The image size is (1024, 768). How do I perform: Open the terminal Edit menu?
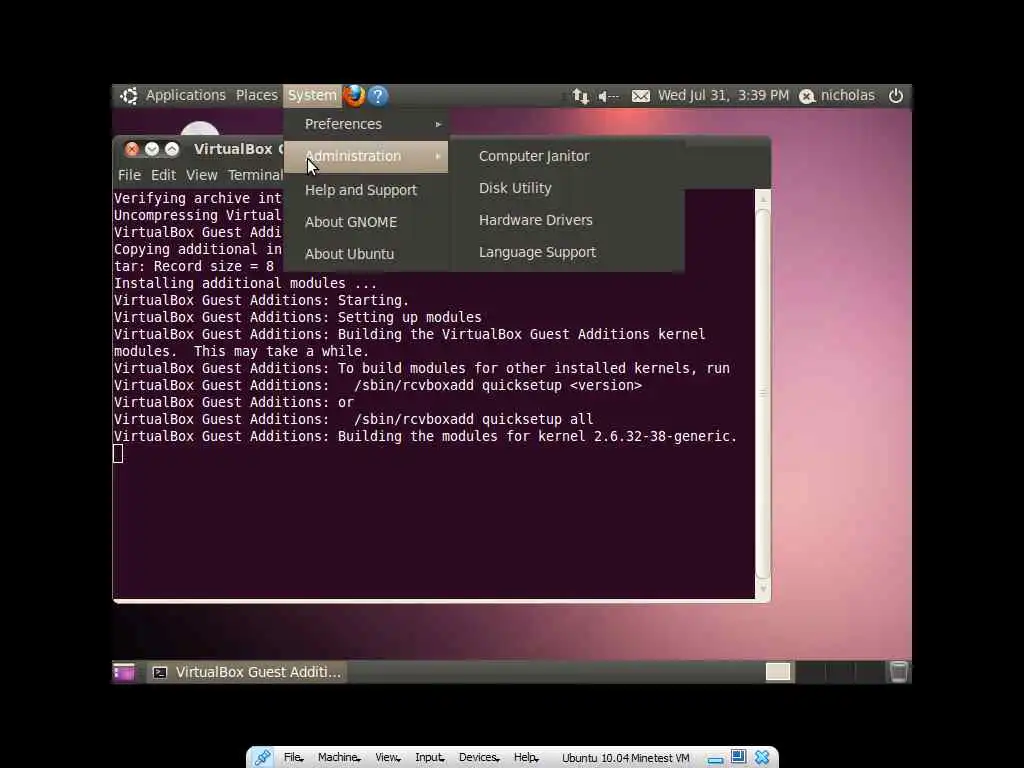[163, 175]
